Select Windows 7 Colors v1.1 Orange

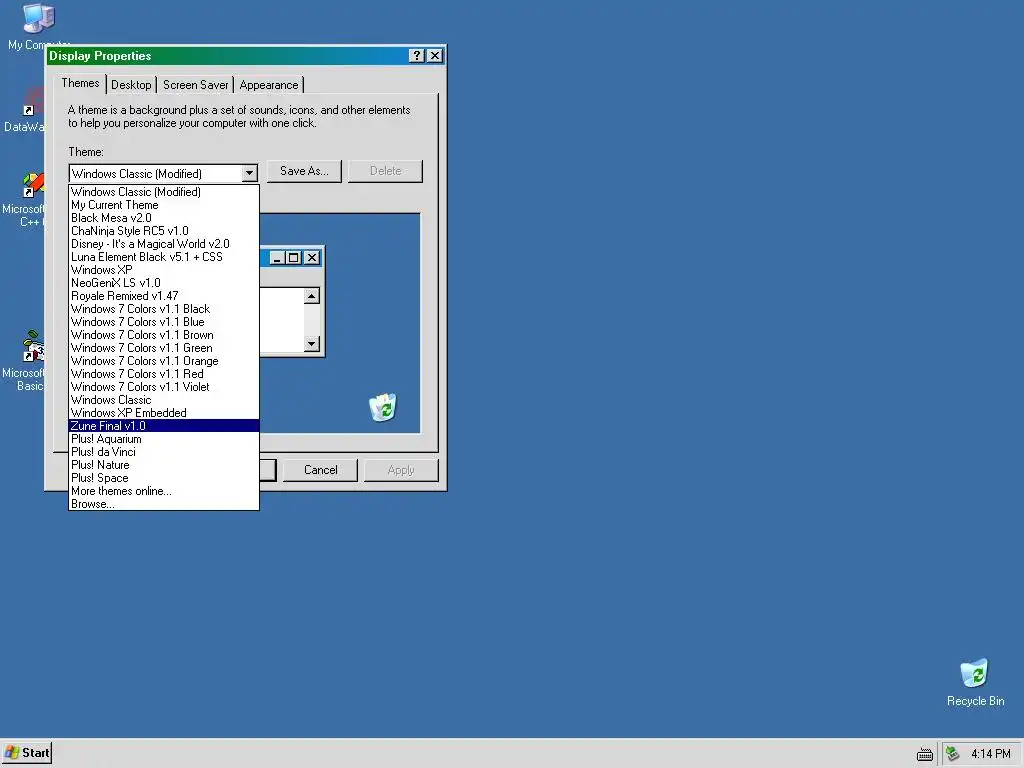coord(164,361)
